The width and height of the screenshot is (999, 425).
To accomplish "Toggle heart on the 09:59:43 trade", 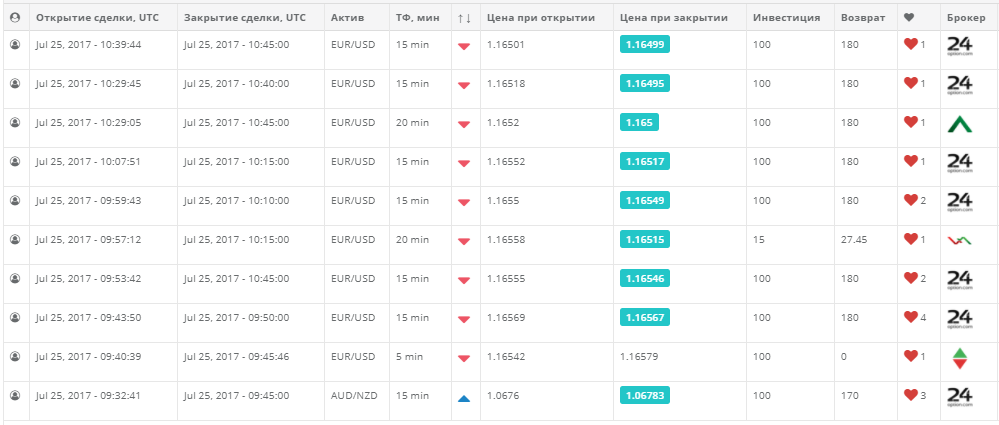I will point(910,199).
